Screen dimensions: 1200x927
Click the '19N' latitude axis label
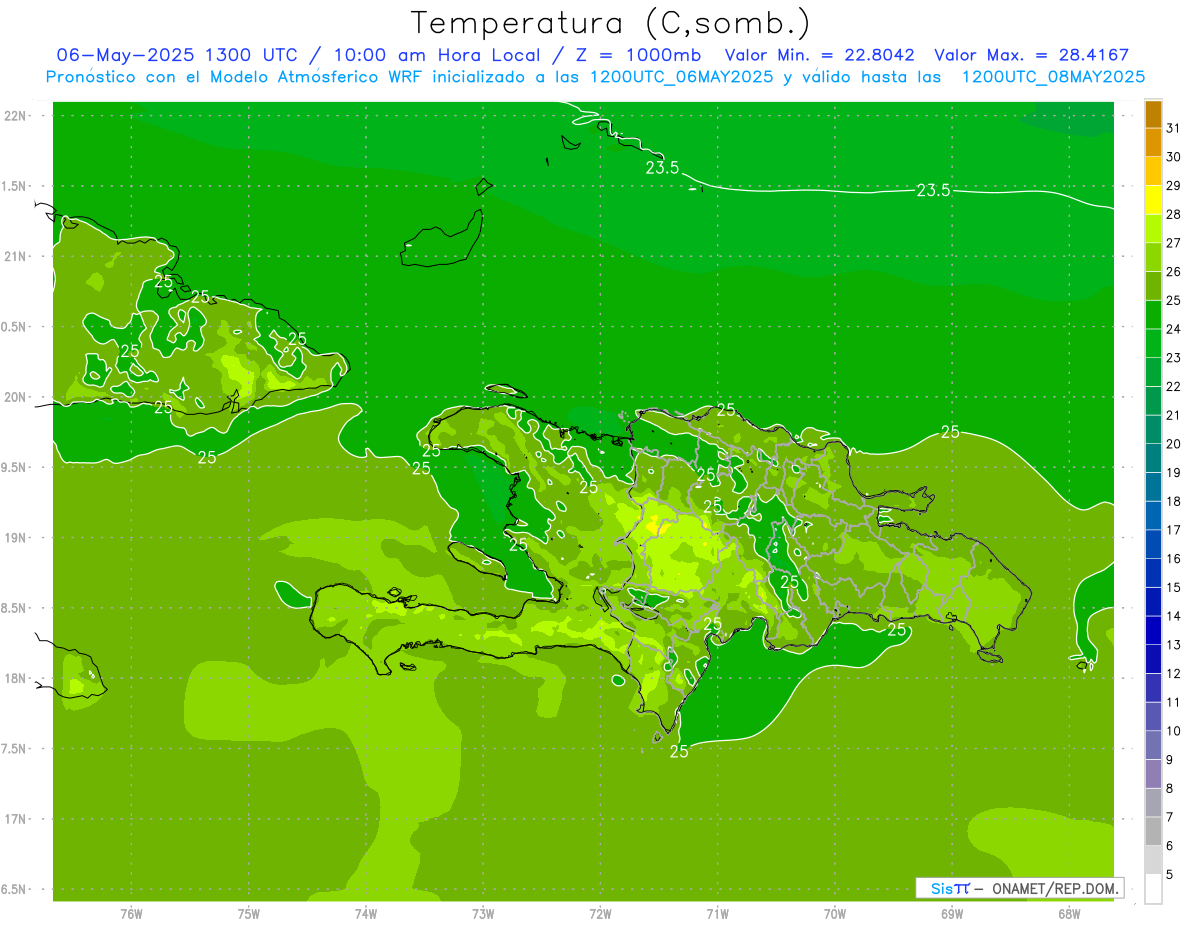(15, 537)
